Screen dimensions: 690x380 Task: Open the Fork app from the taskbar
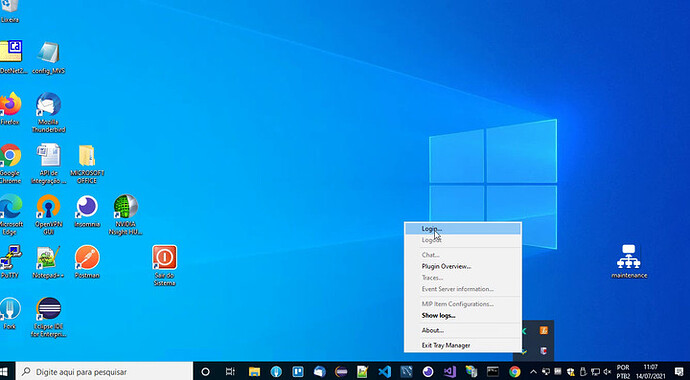pos(276,371)
